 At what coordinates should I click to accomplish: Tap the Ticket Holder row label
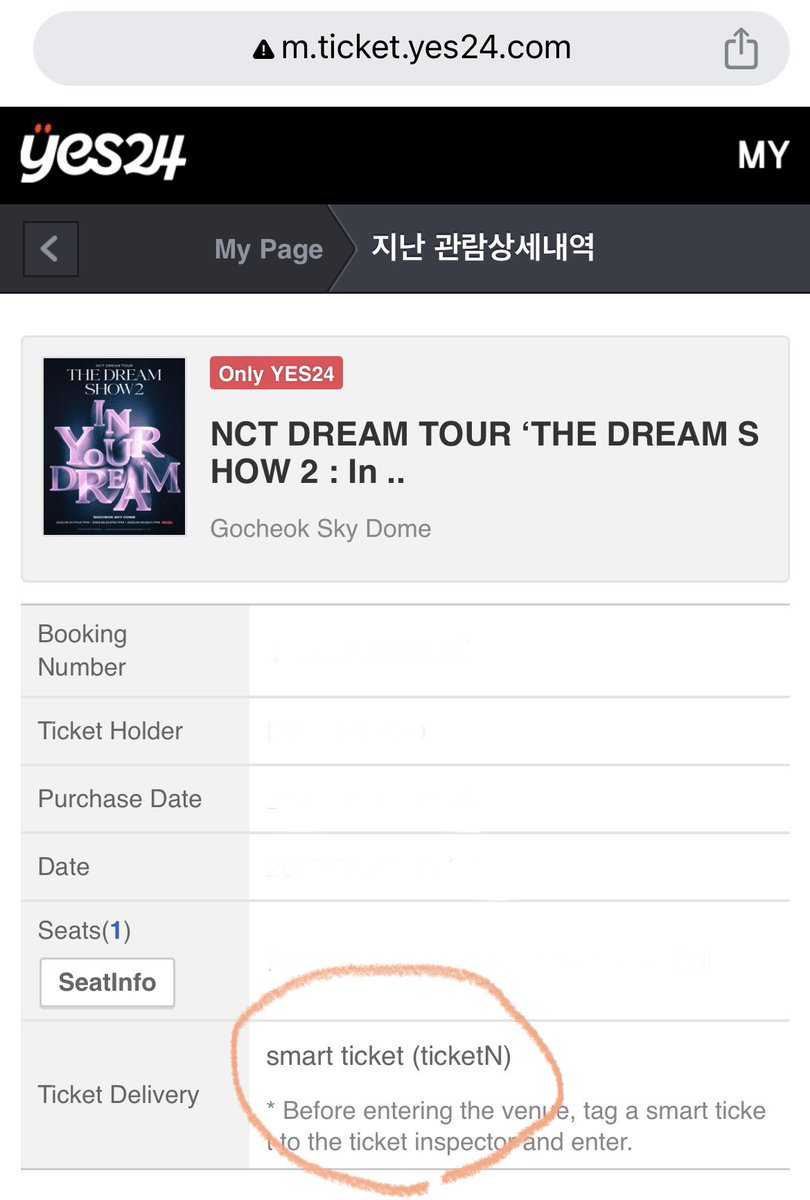[x=110, y=731]
